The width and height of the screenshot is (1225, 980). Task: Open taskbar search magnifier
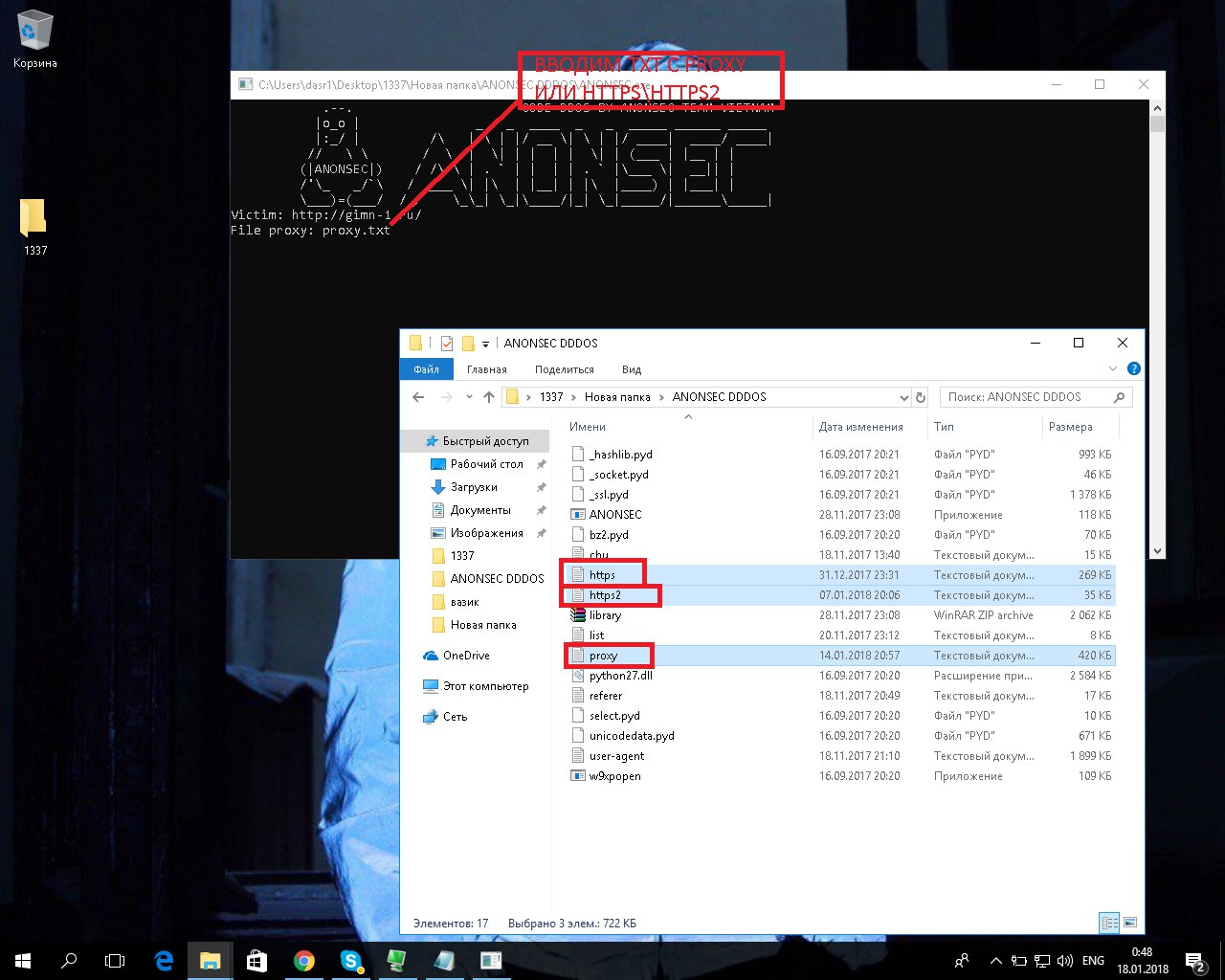69,960
